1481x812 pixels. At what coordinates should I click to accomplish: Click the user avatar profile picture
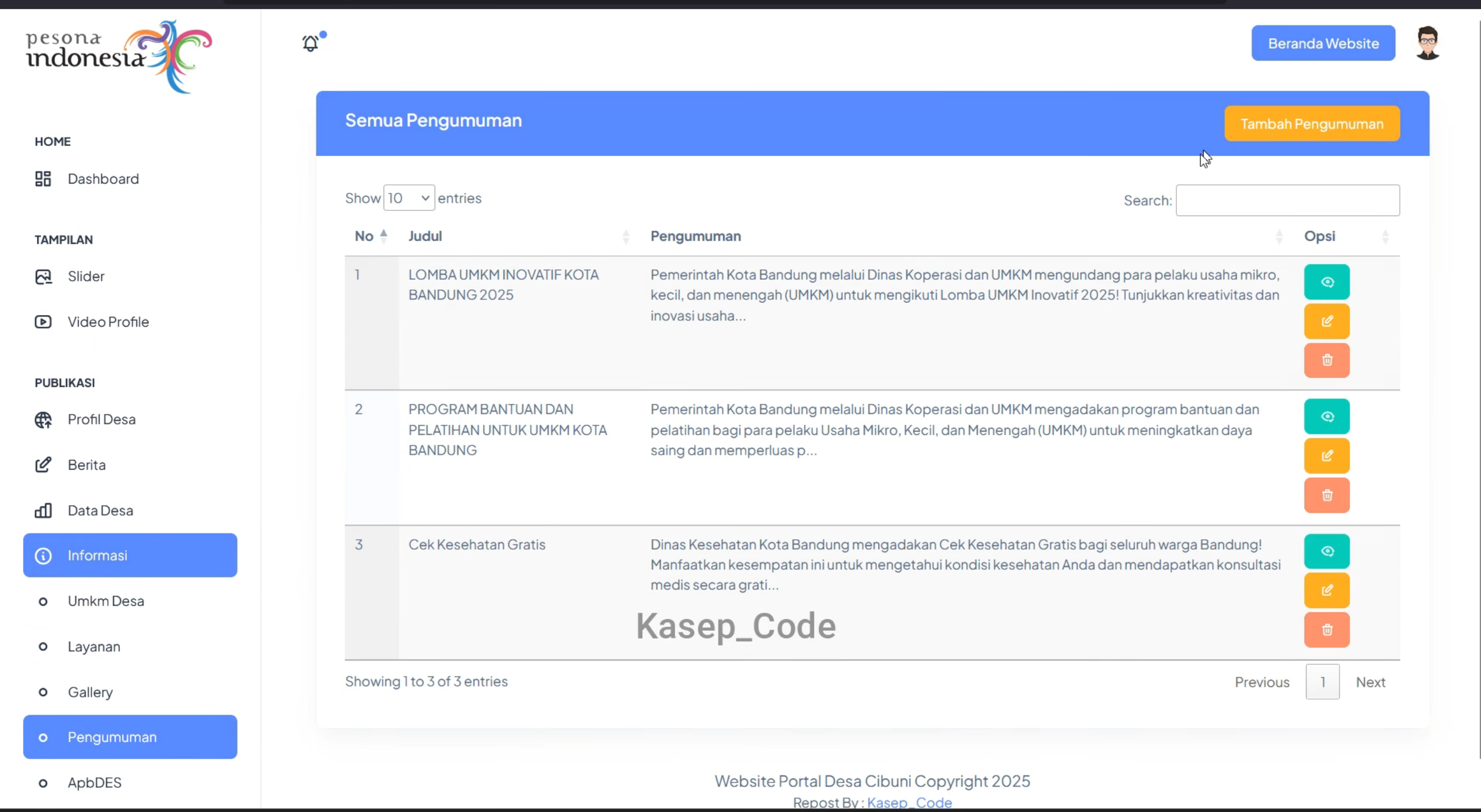click(1427, 43)
